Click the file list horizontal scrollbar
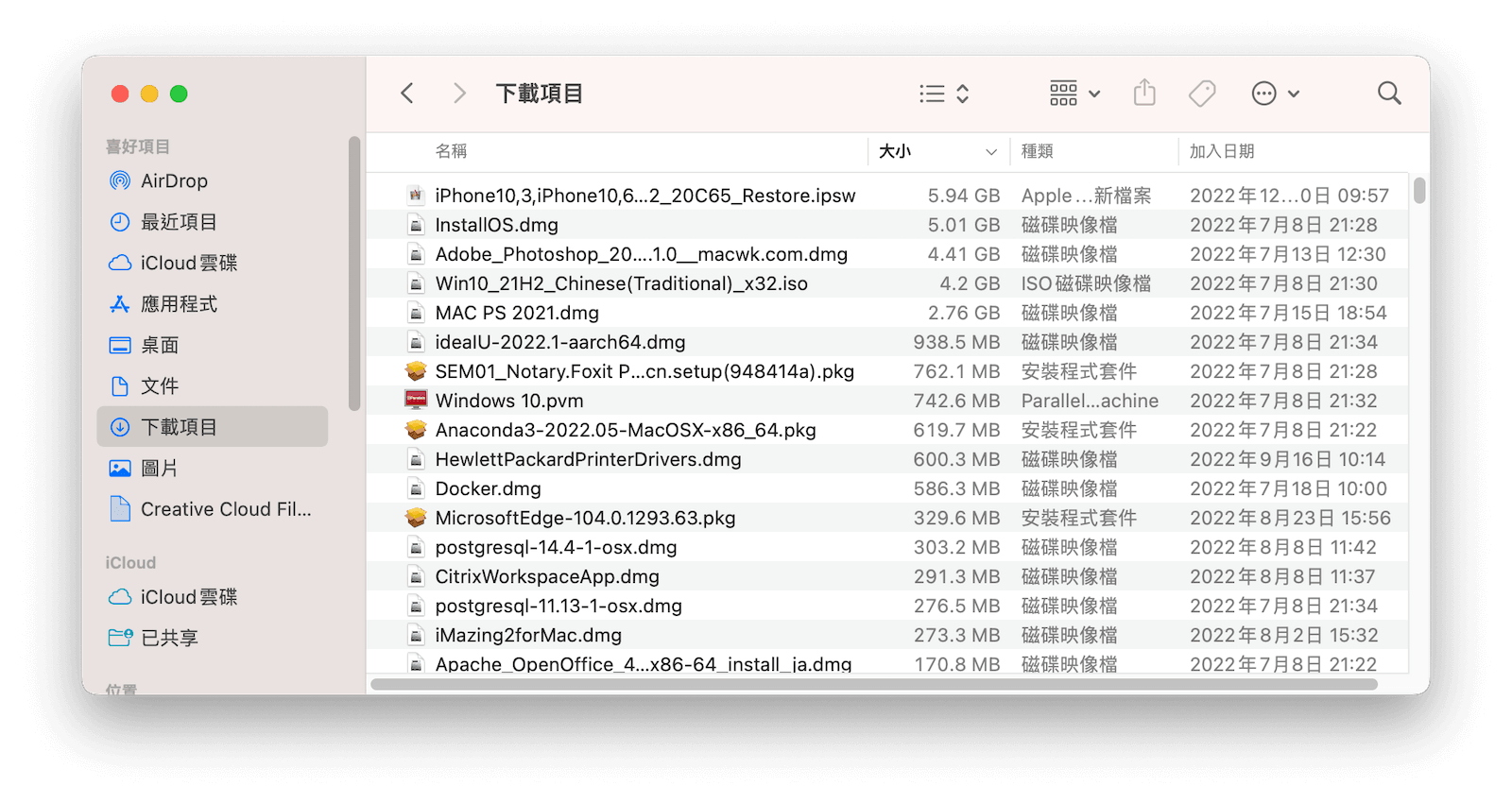The image size is (1512, 803). pos(874,684)
